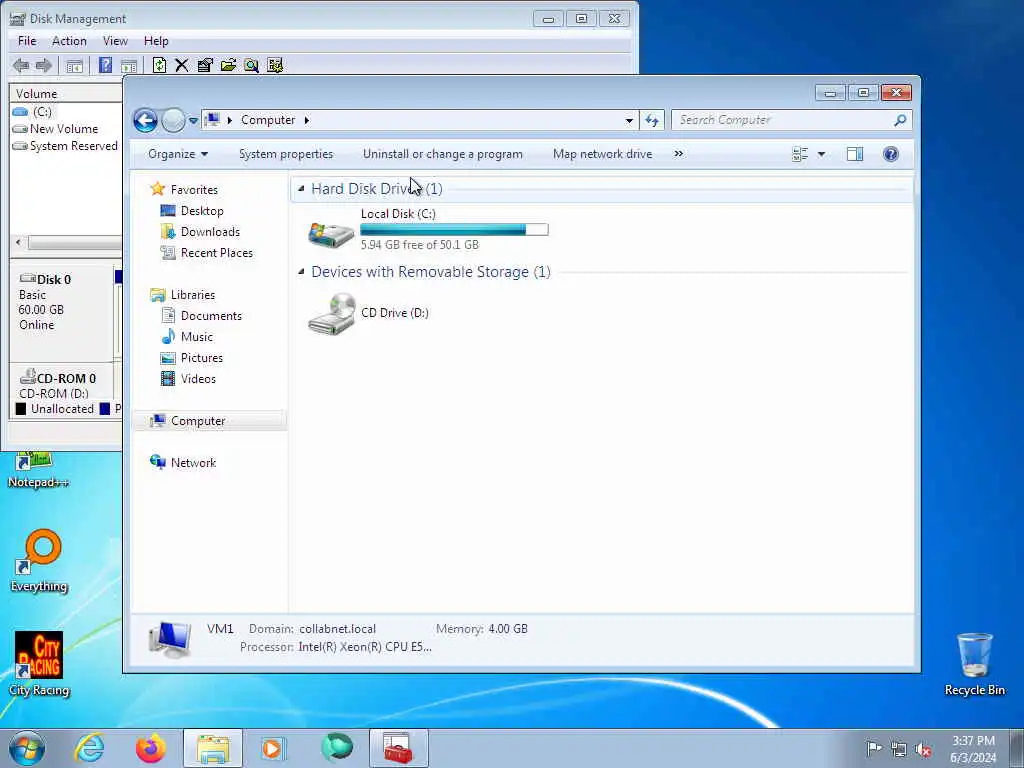Open the View menu in Disk Management

pyautogui.click(x=115, y=41)
